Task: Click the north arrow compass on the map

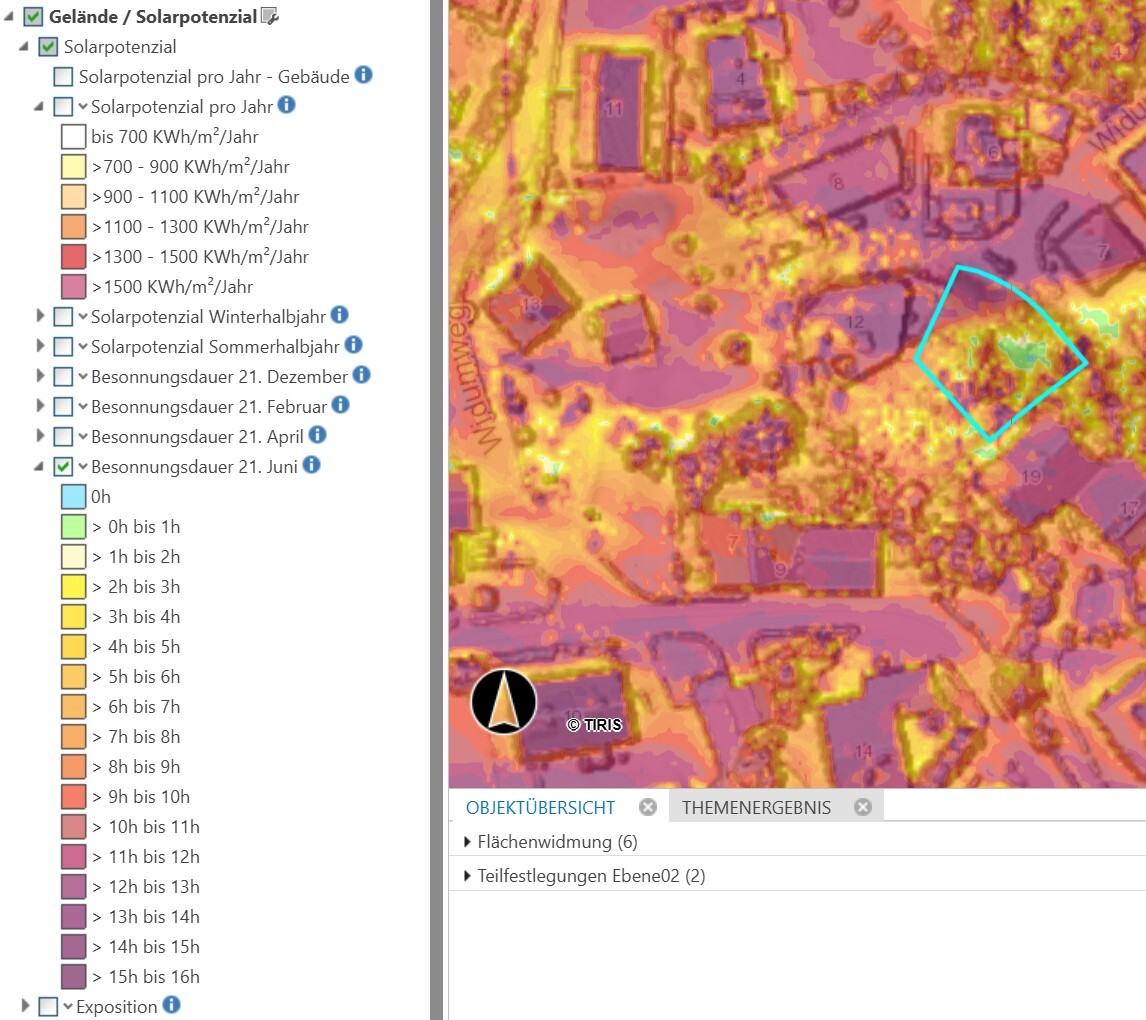Action: point(504,701)
